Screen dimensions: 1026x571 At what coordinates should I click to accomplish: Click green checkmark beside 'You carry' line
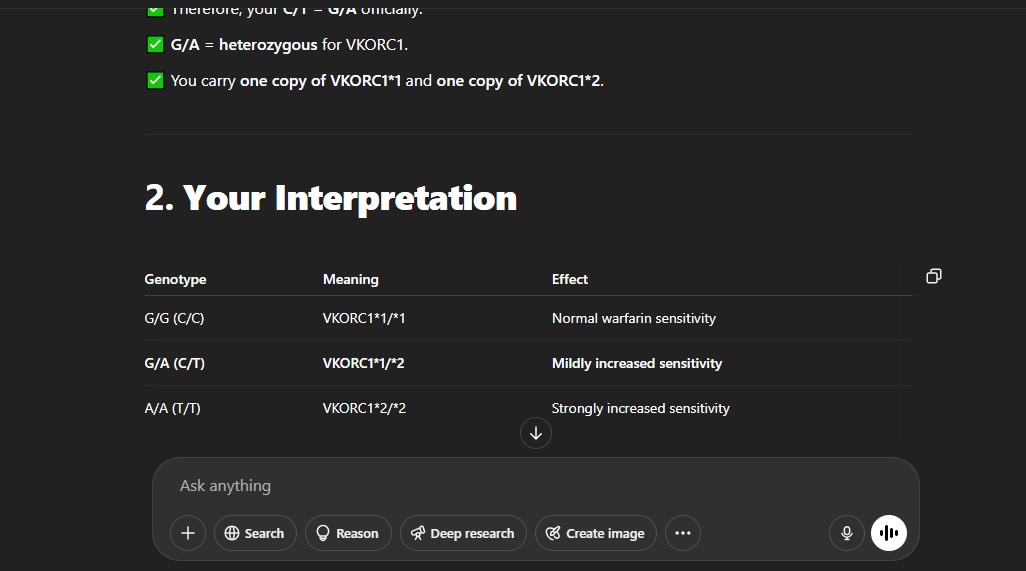[155, 80]
